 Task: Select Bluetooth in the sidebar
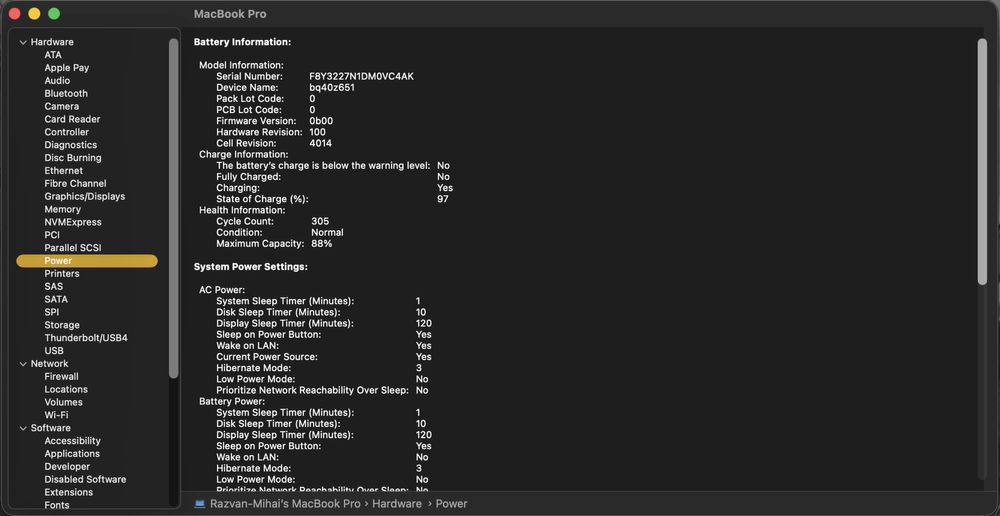[x=66, y=93]
